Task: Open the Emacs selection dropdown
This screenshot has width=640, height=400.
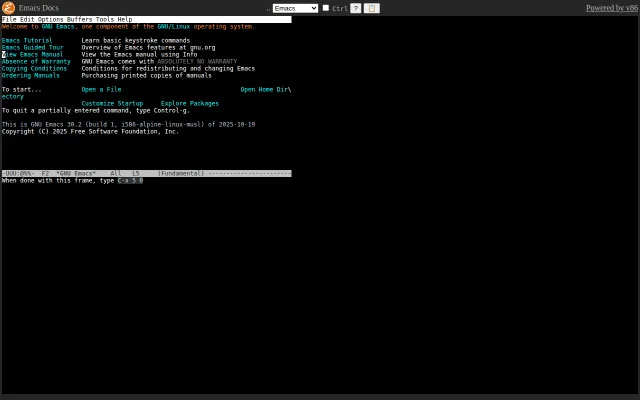Action: 295,8
